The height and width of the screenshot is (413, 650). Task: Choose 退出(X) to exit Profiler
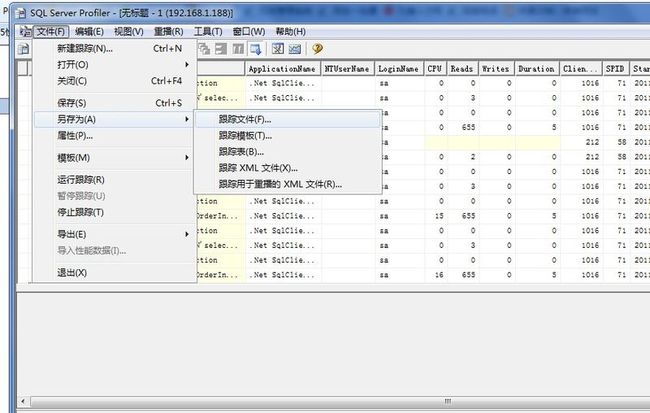(115, 272)
